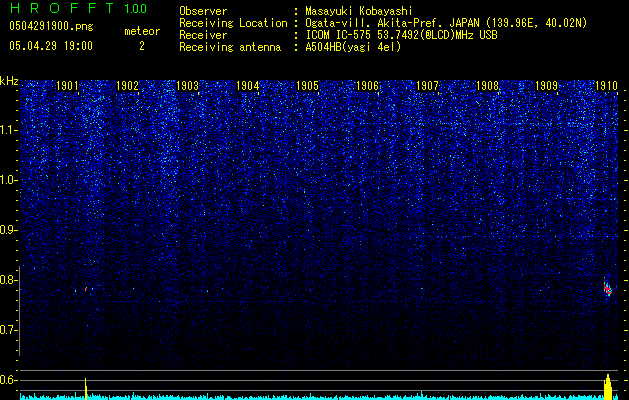Click the meteor count value 2
Viewport: 629px width, 400px height.
pyautogui.click(x=142, y=46)
